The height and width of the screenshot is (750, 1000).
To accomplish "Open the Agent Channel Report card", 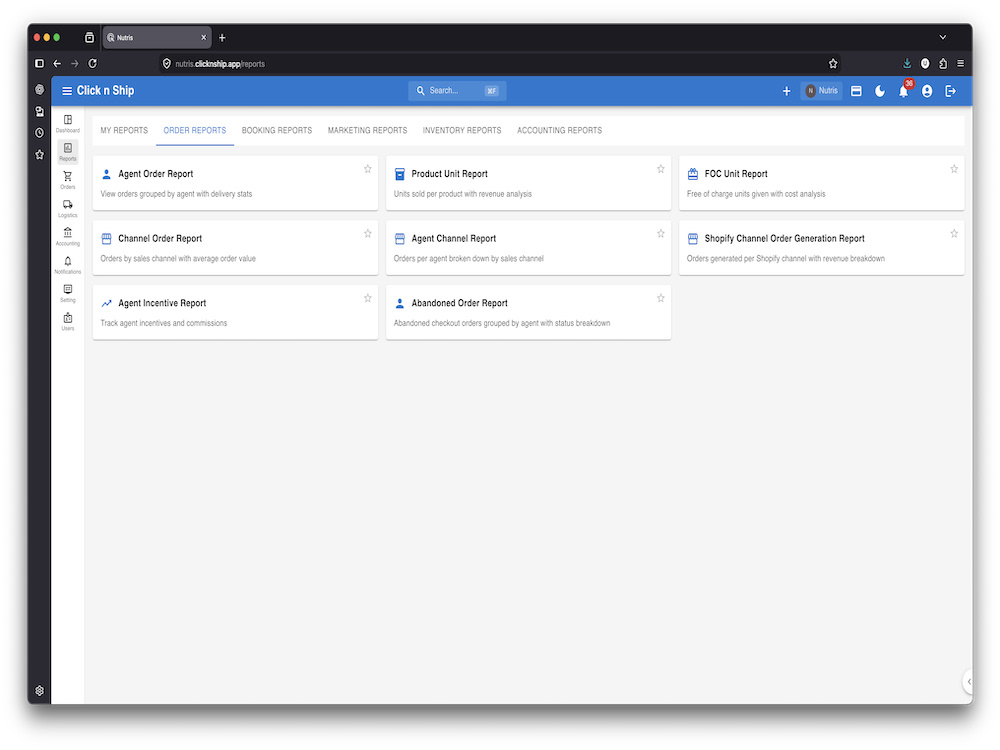I will click(x=528, y=247).
